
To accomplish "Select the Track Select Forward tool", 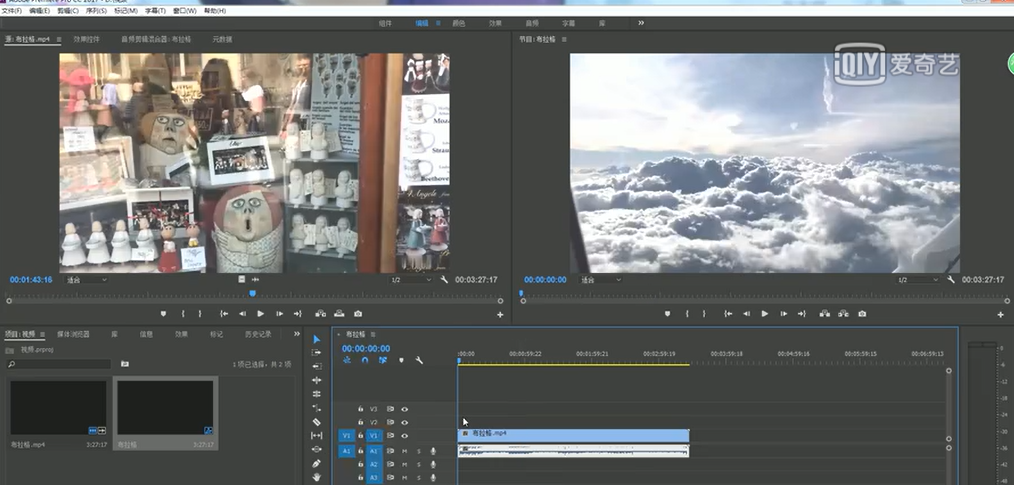I will pyautogui.click(x=316, y=352).
